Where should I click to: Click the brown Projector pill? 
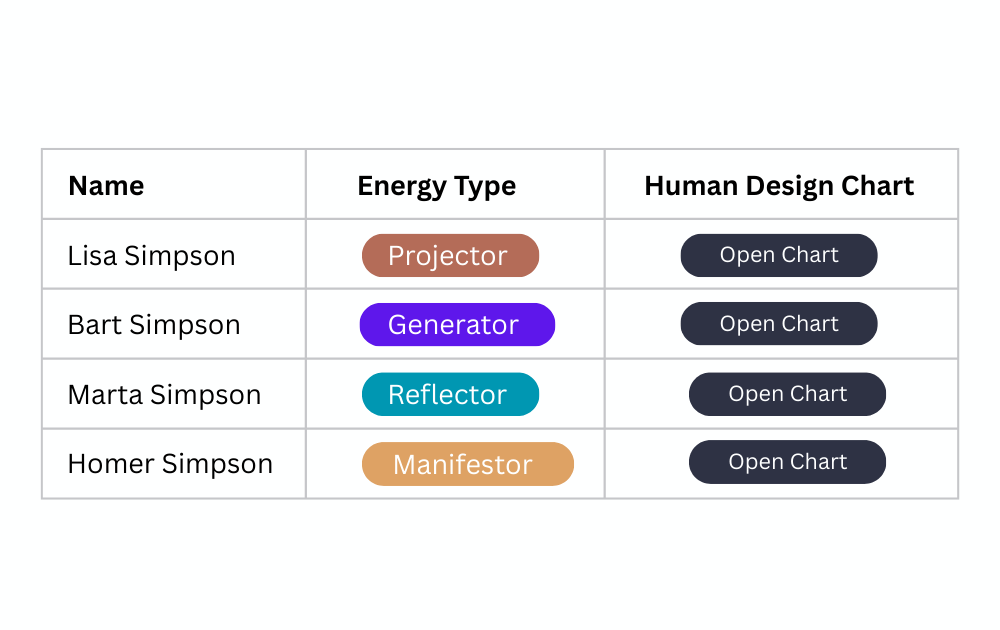point(450,255)
